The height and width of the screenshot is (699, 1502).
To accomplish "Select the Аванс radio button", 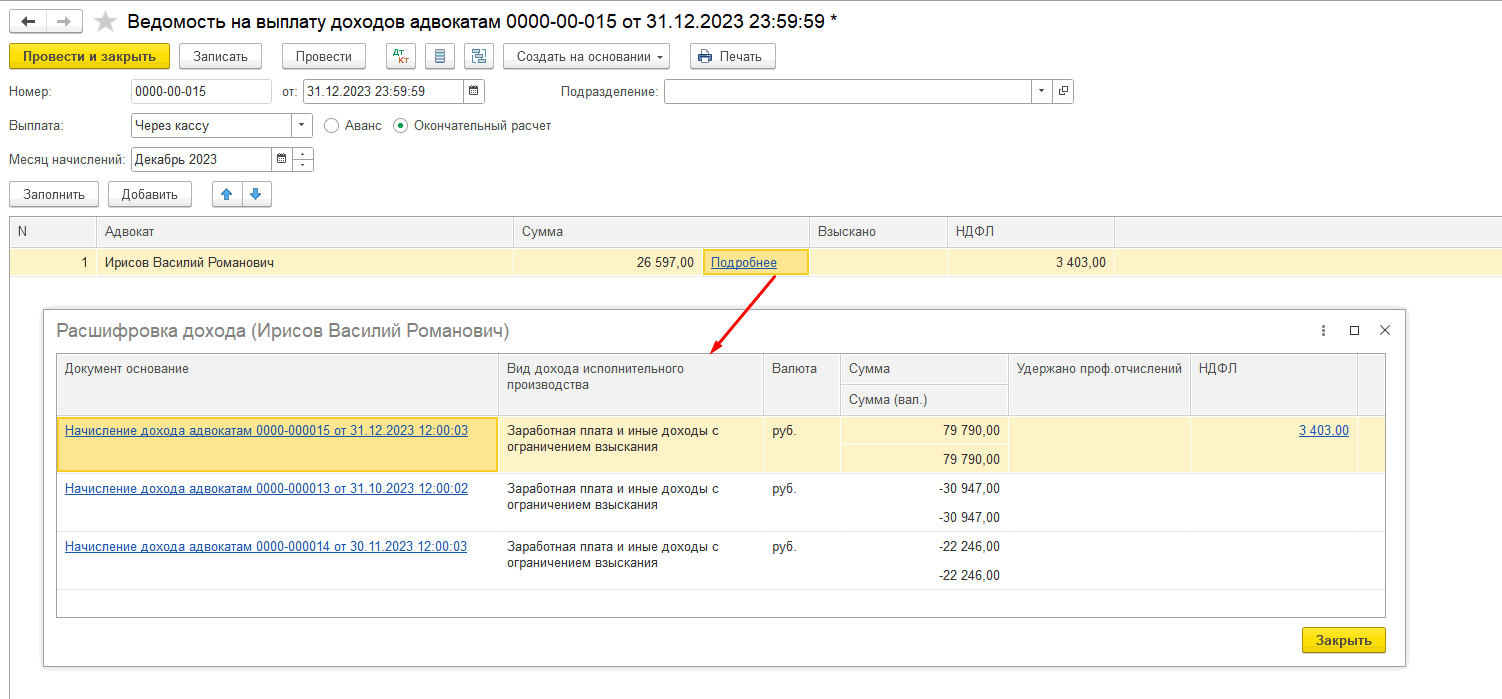I will point(332,126).
